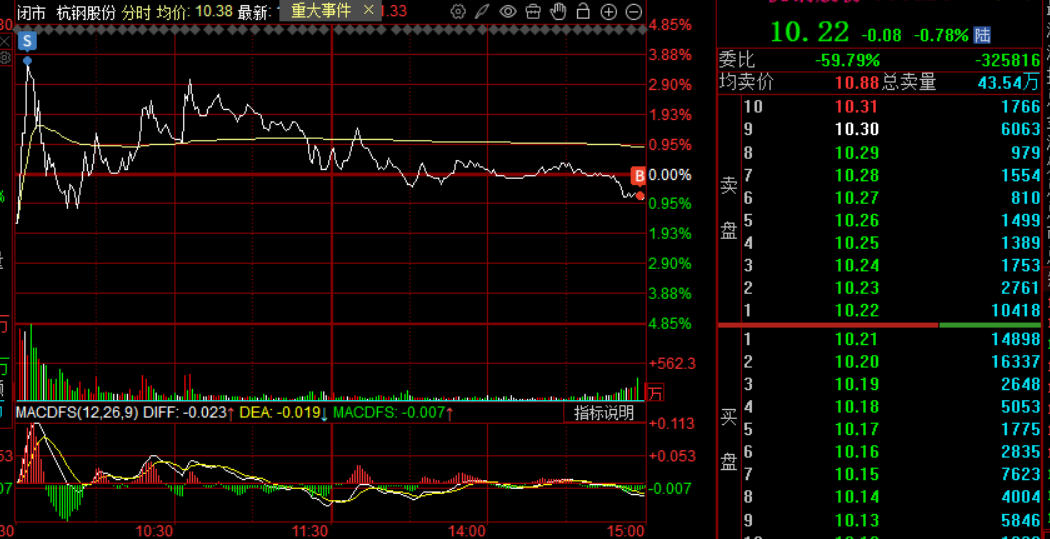Click the DEA: -0.019 value
This screenshot has width=1050, height=539.
point(280,412)
